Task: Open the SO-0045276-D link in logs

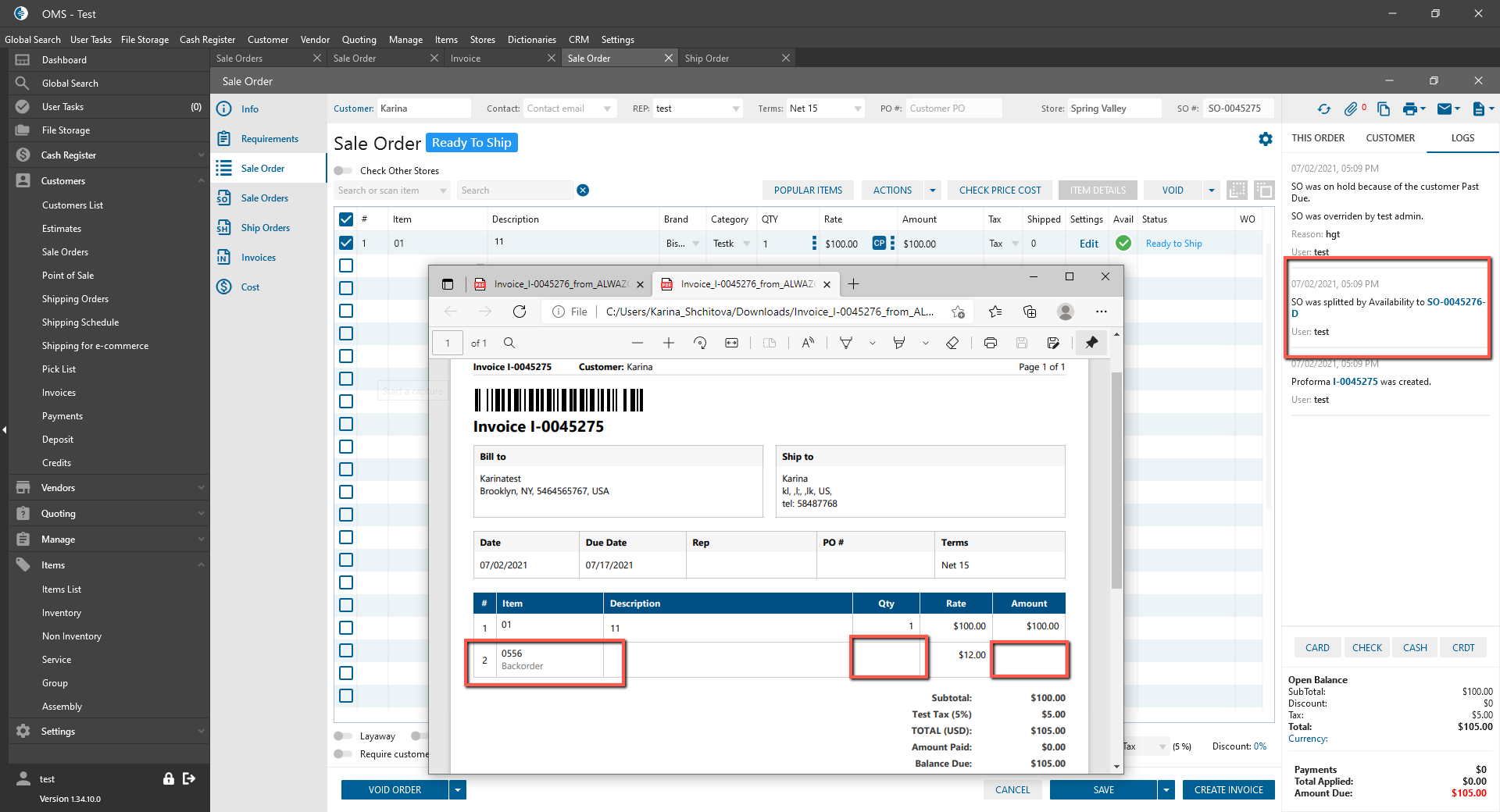Action: (1455, 302)
